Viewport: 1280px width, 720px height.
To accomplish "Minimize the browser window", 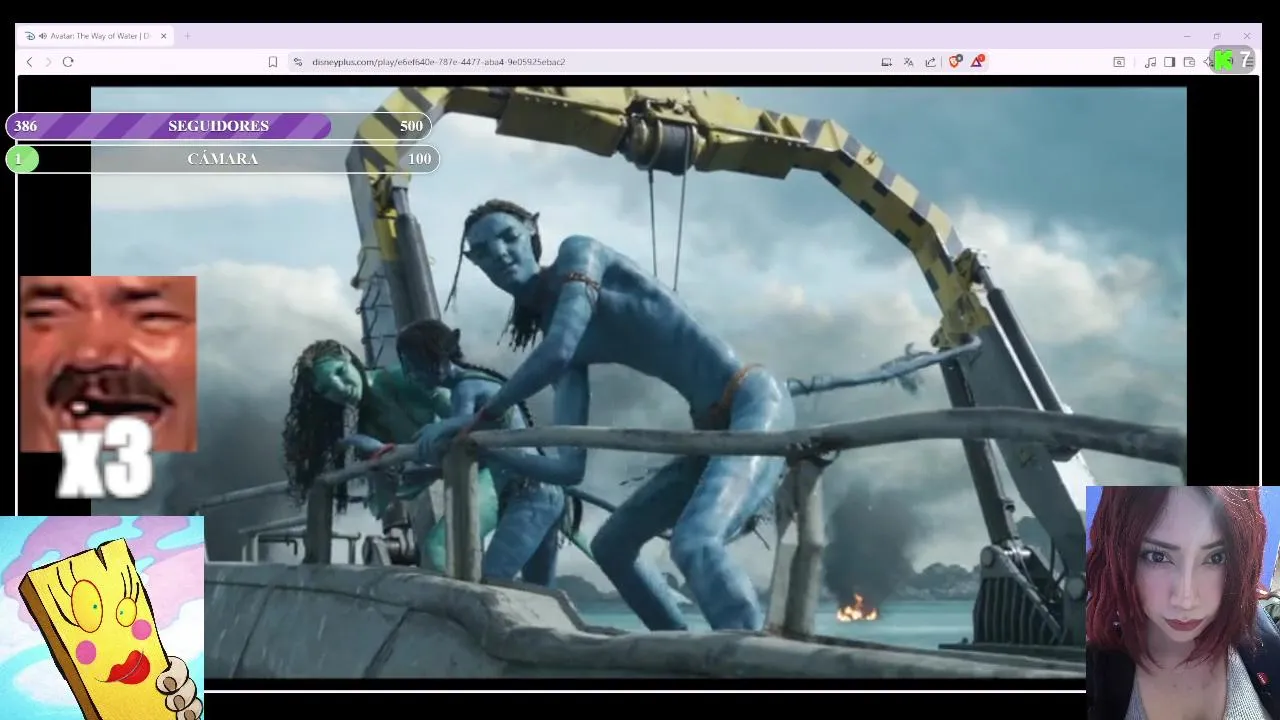I will pos(1187,36).
